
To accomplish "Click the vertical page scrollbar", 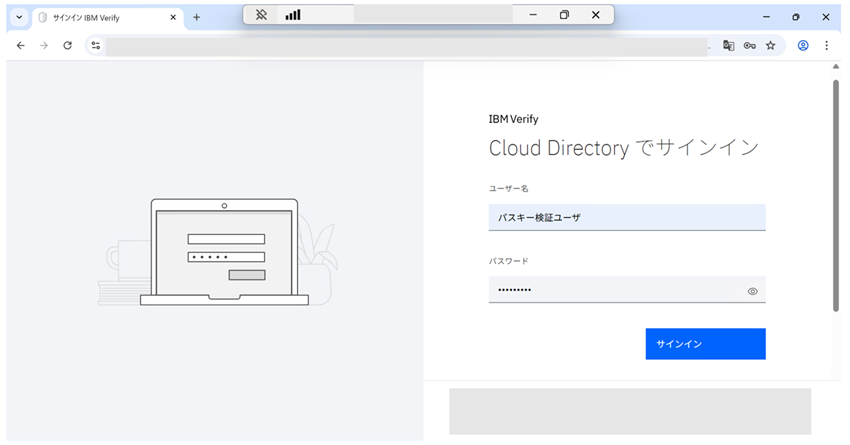I will click(x=835, y=195).
